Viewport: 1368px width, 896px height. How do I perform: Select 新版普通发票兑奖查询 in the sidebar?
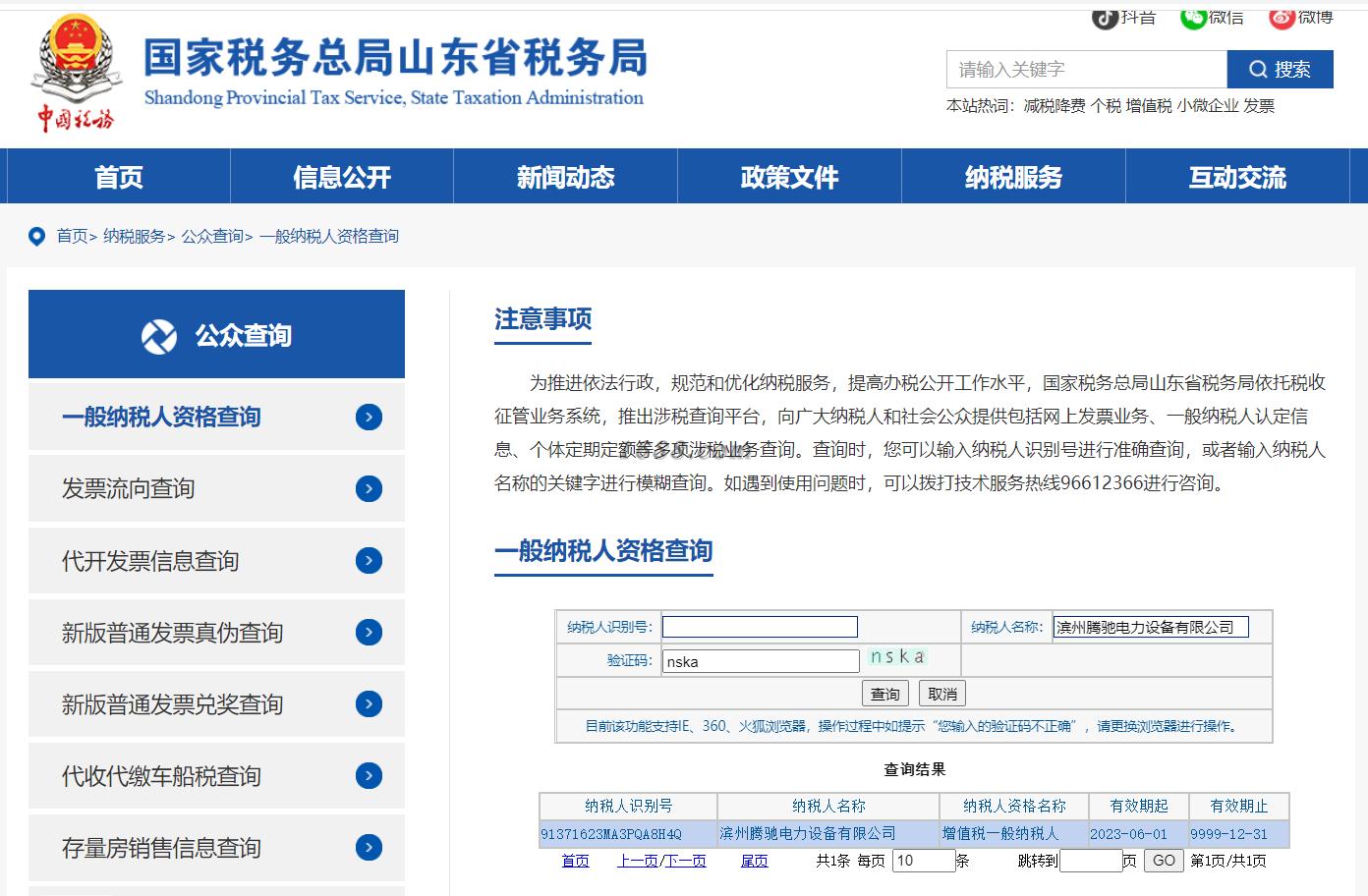pyautogui.click(x=216, y=703)
